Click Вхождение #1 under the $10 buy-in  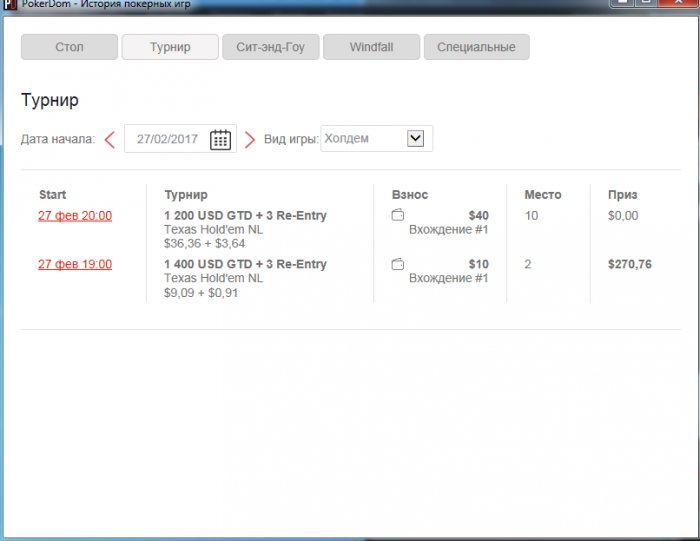[449, 278]
